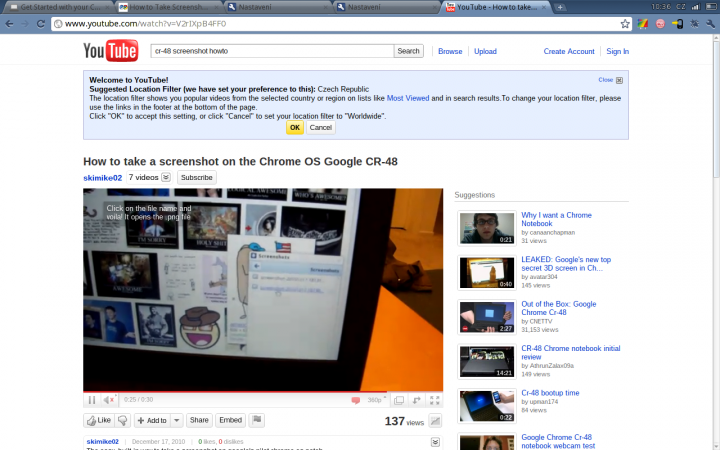The image size is (720, 450).
Task: Subscribe to skimike02's channel
Action: tap(197, 177)
